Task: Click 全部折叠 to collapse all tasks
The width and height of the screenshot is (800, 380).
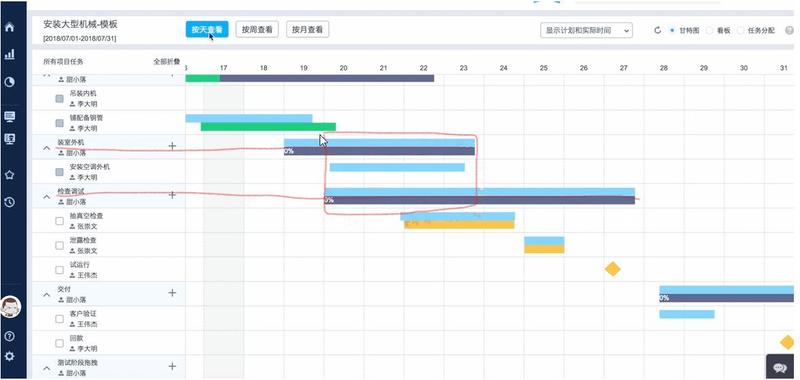Action: point(166,62)
